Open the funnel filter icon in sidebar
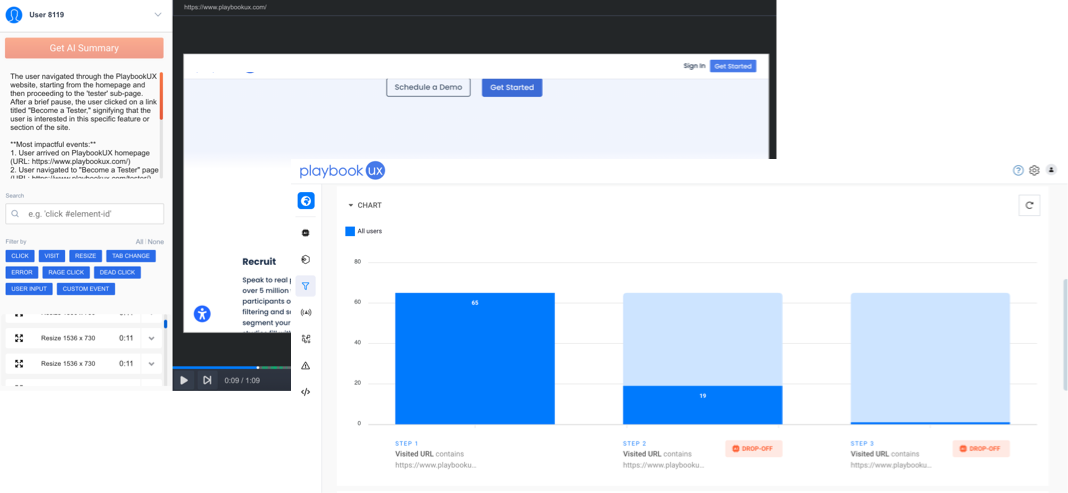 pyautogui.click(x=306, y=286)
